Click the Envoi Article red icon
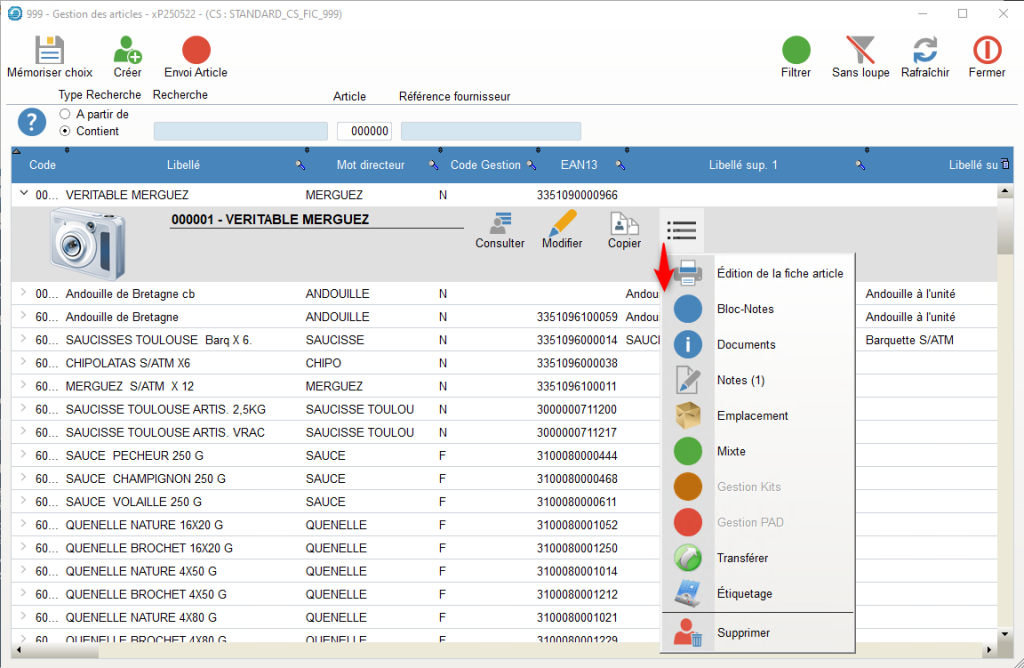The width and height of the screenshot is (1024, 668). 196,51
